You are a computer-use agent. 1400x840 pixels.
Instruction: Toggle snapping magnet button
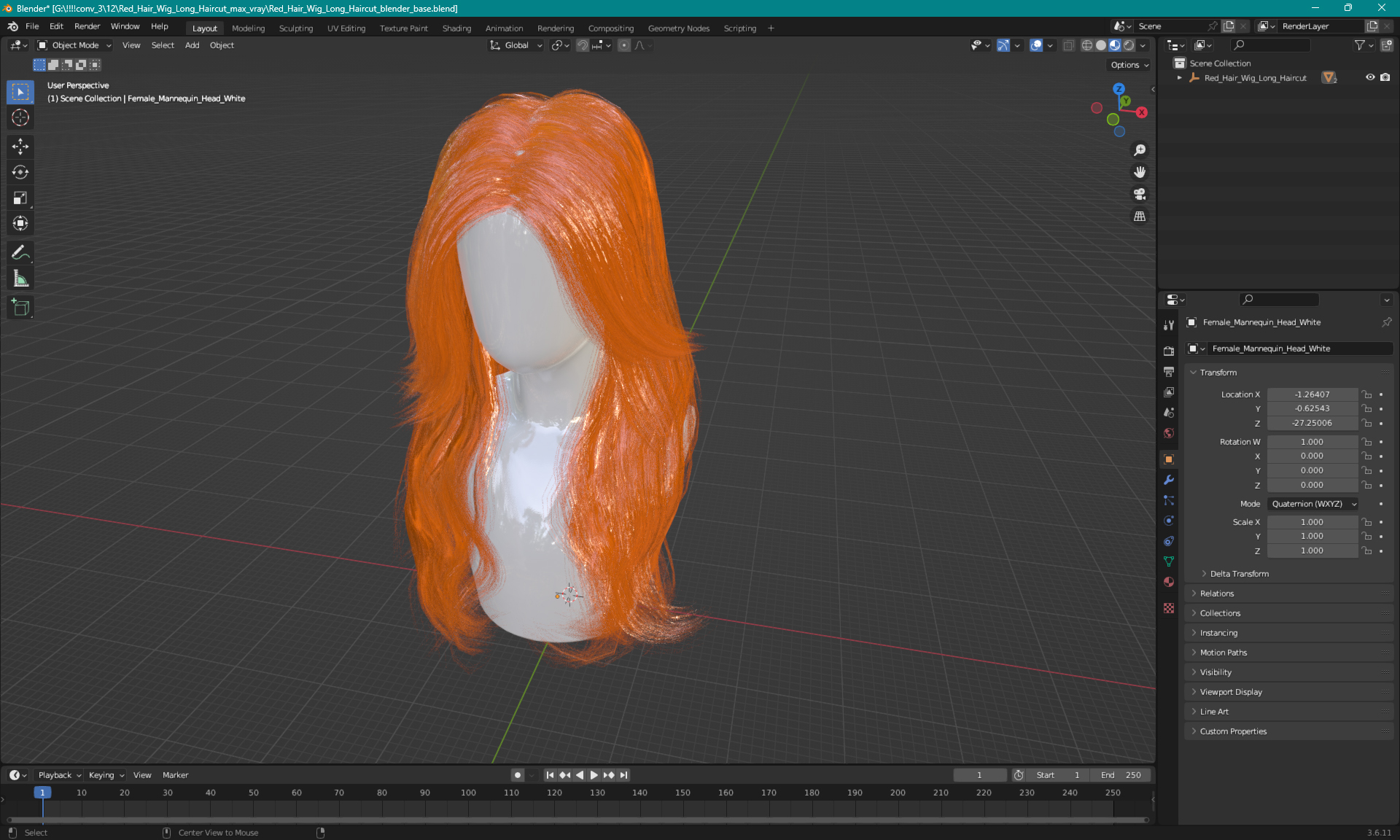point(582,45)
